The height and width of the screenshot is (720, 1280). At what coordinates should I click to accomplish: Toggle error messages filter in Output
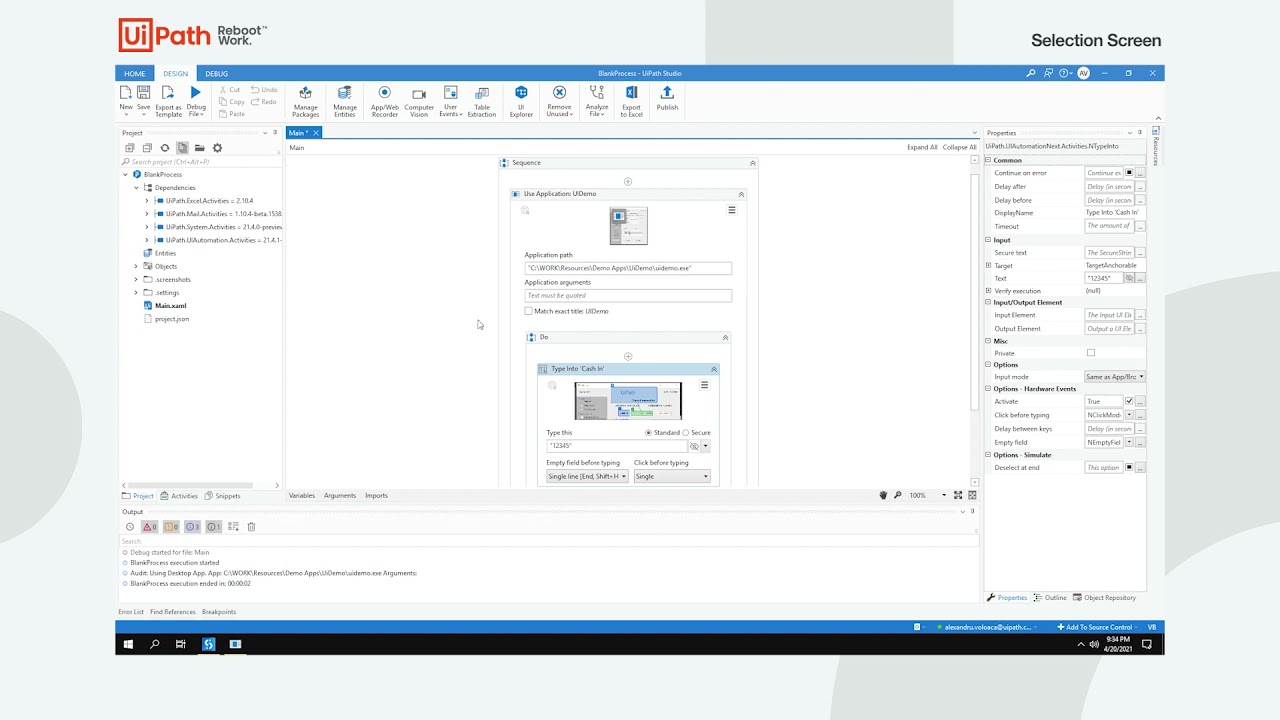pyautogui.click(x=148, y=527)
